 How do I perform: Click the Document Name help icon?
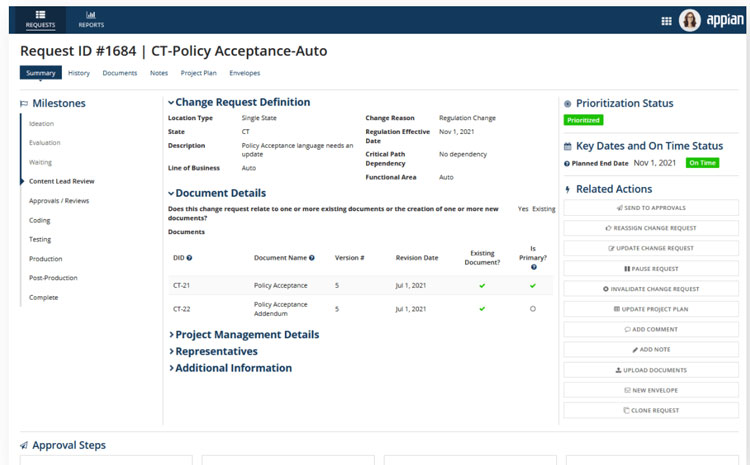click(x=312, y=258)
